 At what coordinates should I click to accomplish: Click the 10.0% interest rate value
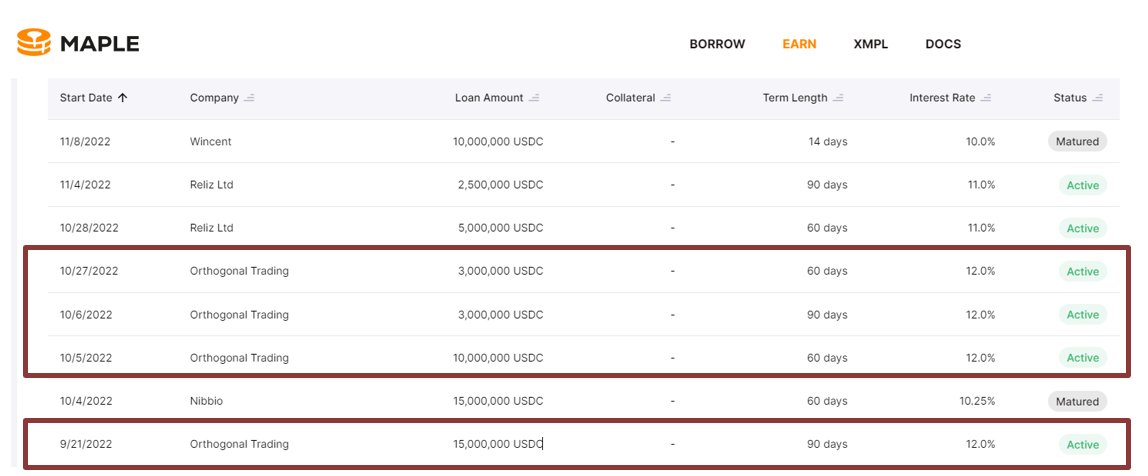[x=980, y=141]
